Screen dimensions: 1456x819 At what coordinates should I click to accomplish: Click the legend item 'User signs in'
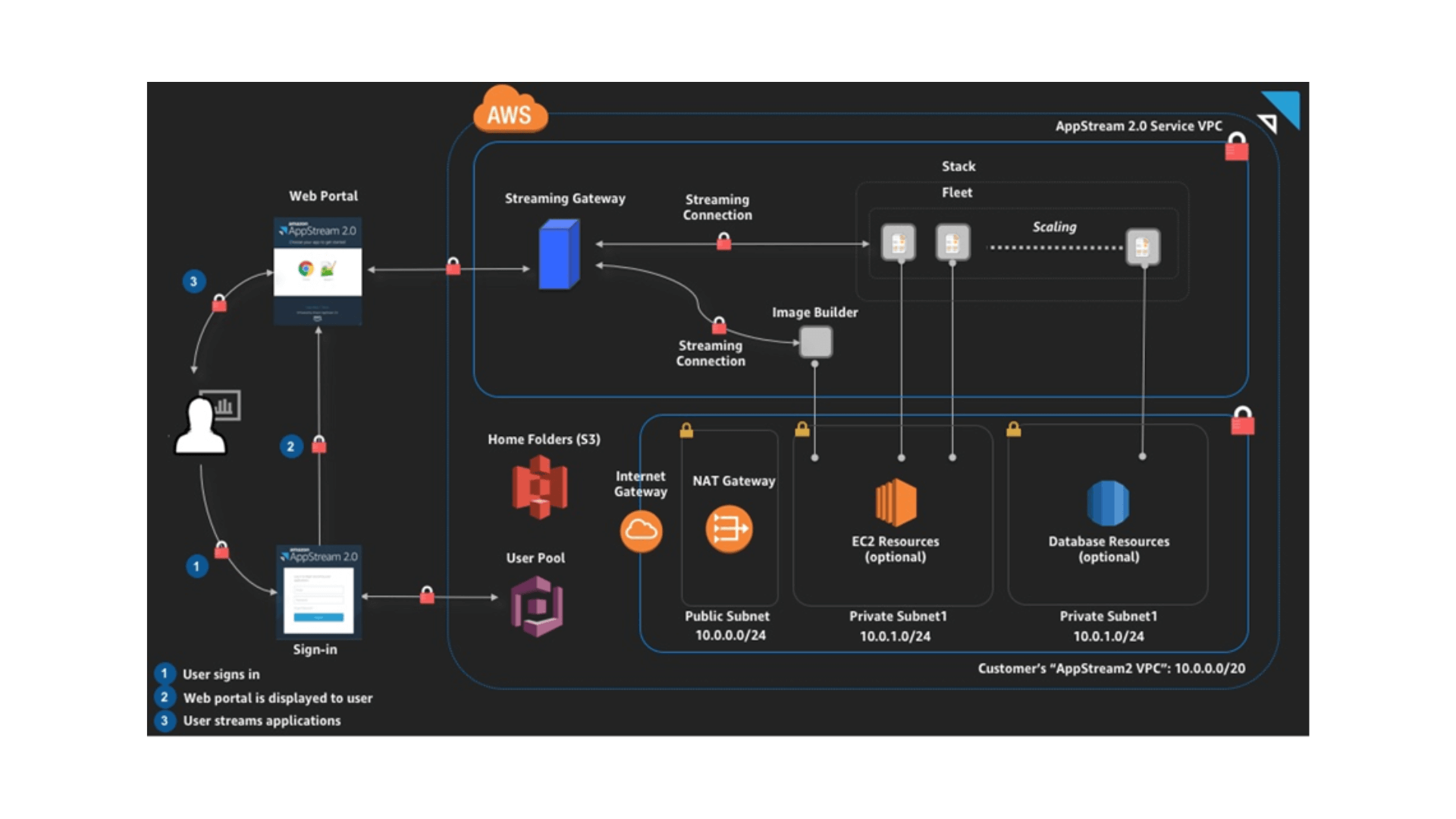[x=221, y=674]
